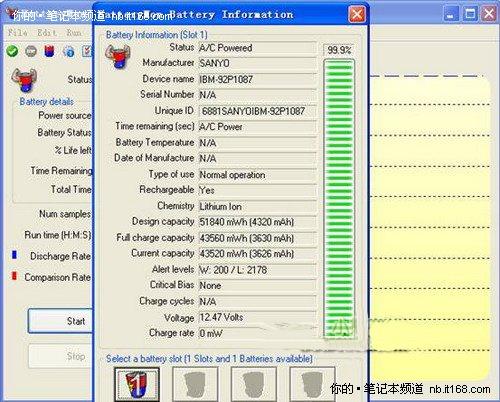Click the 99.9% charge percentage box
This screenshot has height=402, width=500.
tap(339, 50)
